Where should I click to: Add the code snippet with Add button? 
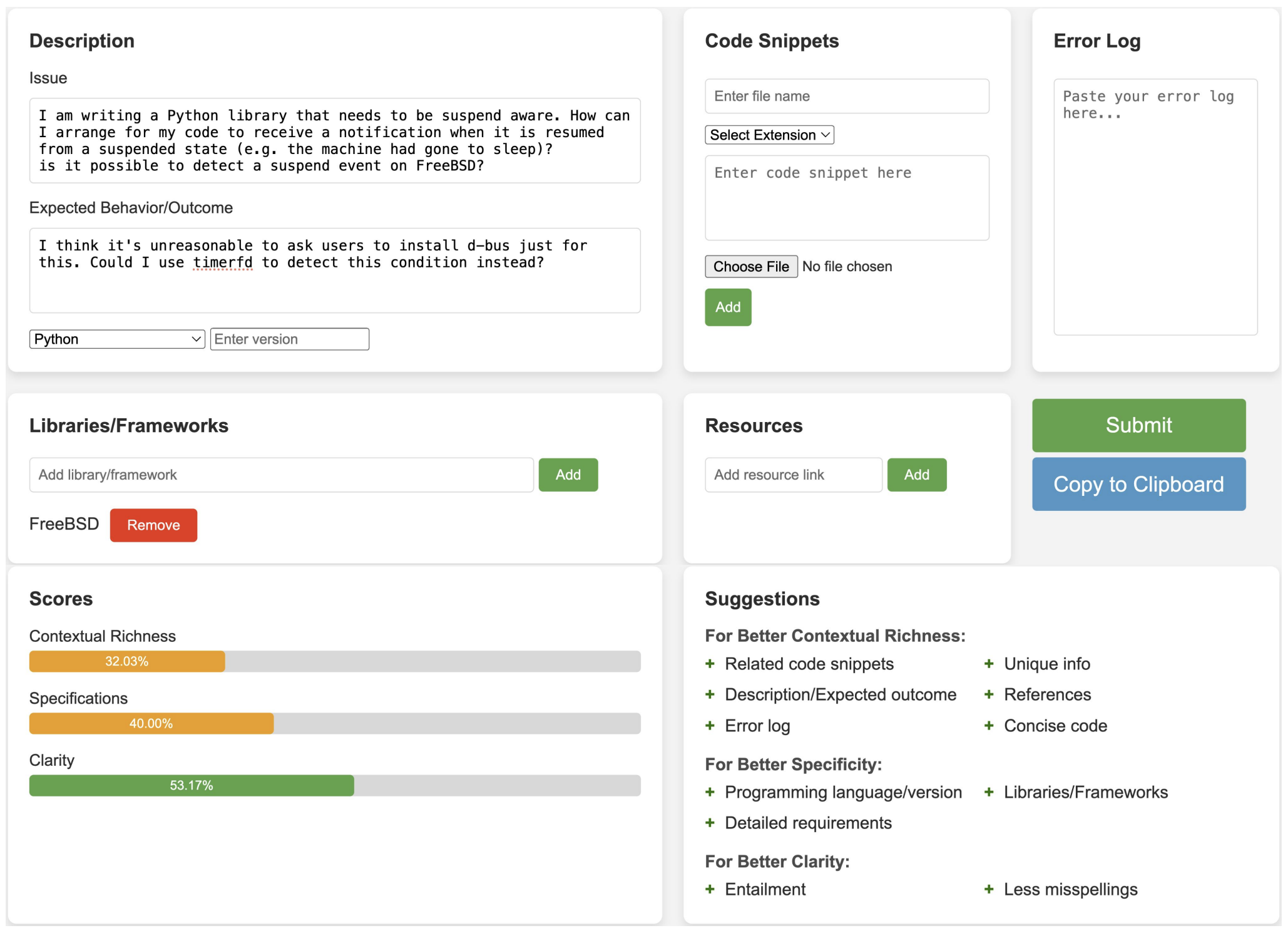728,307
